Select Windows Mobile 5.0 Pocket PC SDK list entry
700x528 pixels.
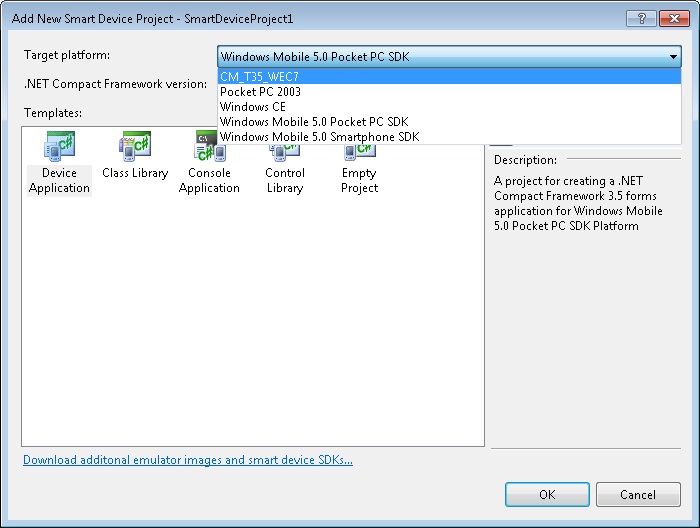pyautogui.click(x=449, y=122)
